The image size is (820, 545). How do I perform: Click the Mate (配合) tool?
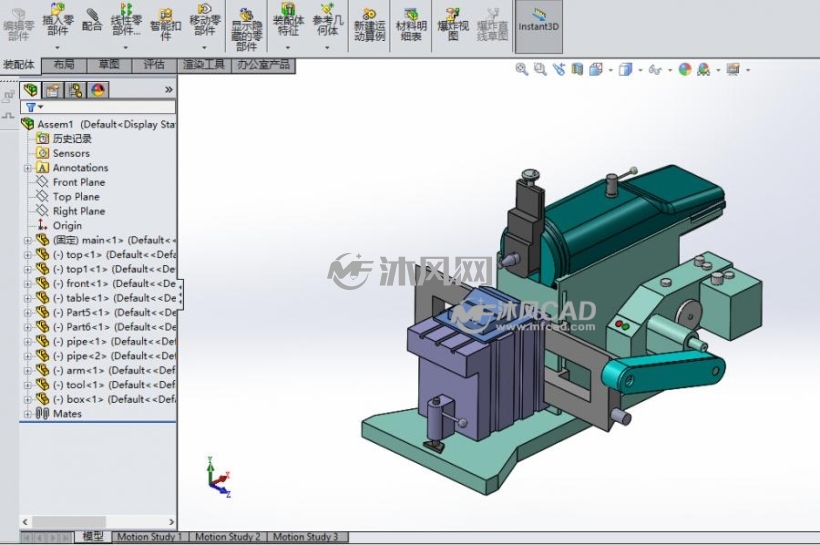pyautogui.click(x=92, y=19)
